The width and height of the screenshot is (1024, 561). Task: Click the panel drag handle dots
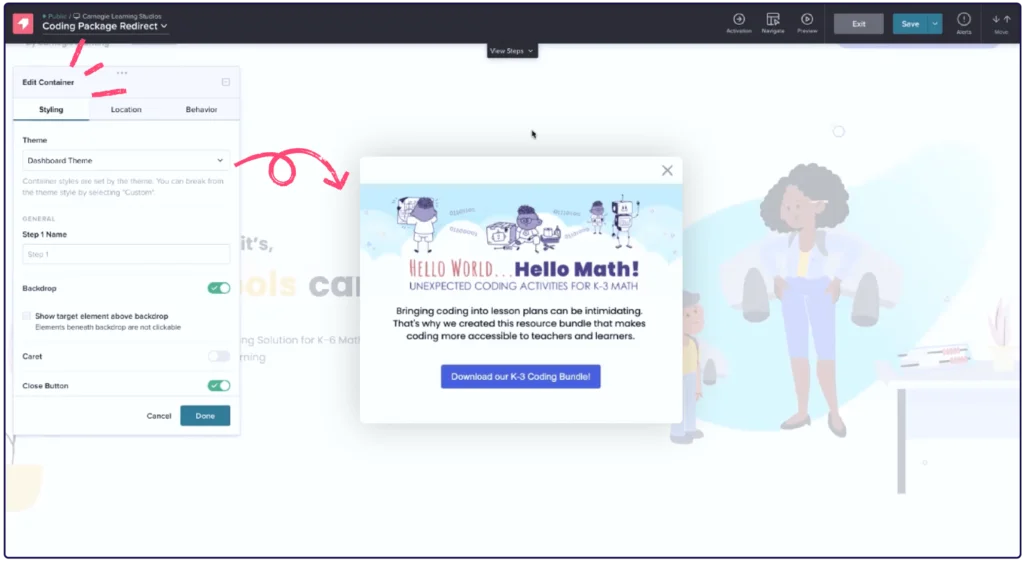click(122, 72)
